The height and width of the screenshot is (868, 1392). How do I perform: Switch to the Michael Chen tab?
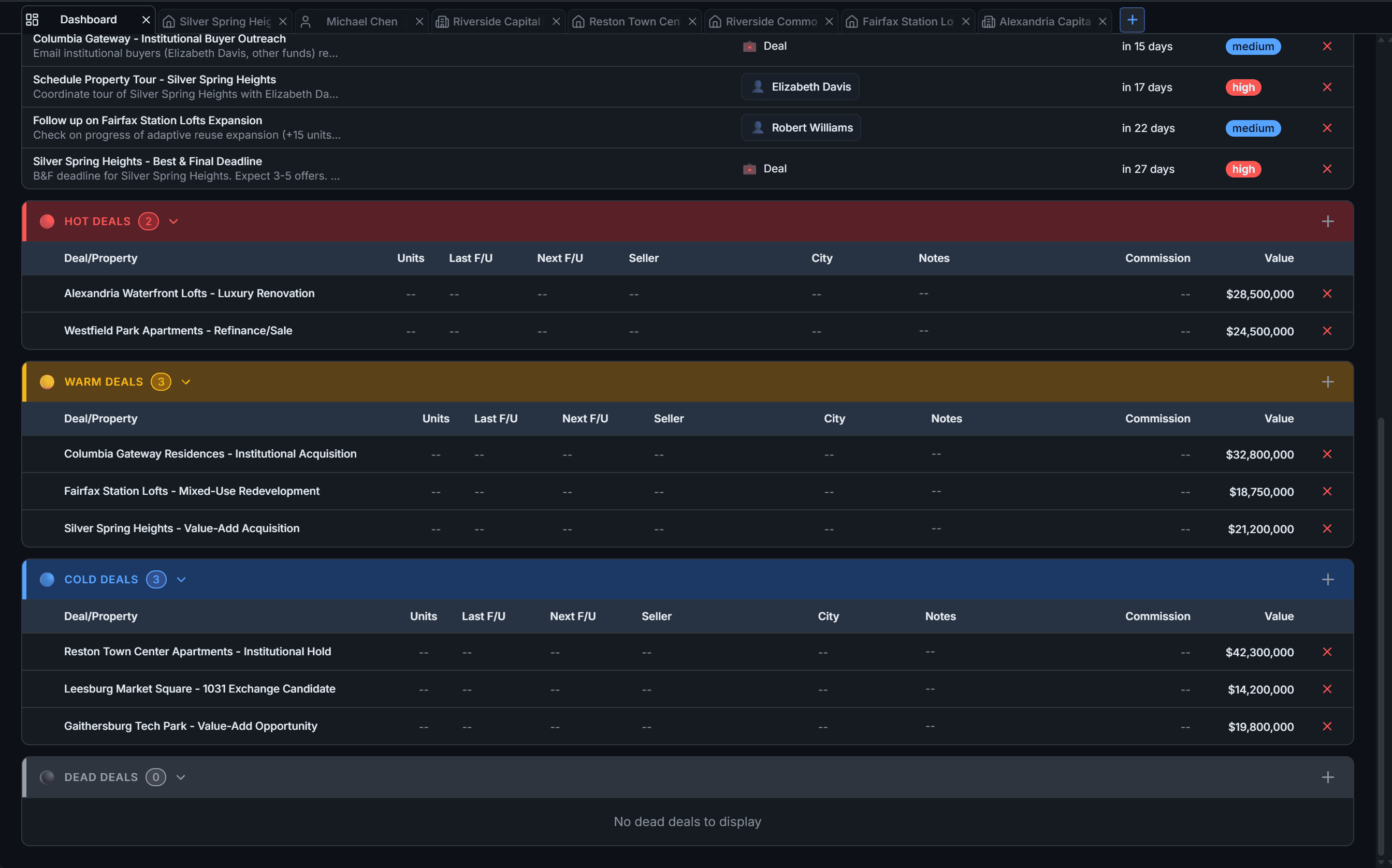pos(361,22)
